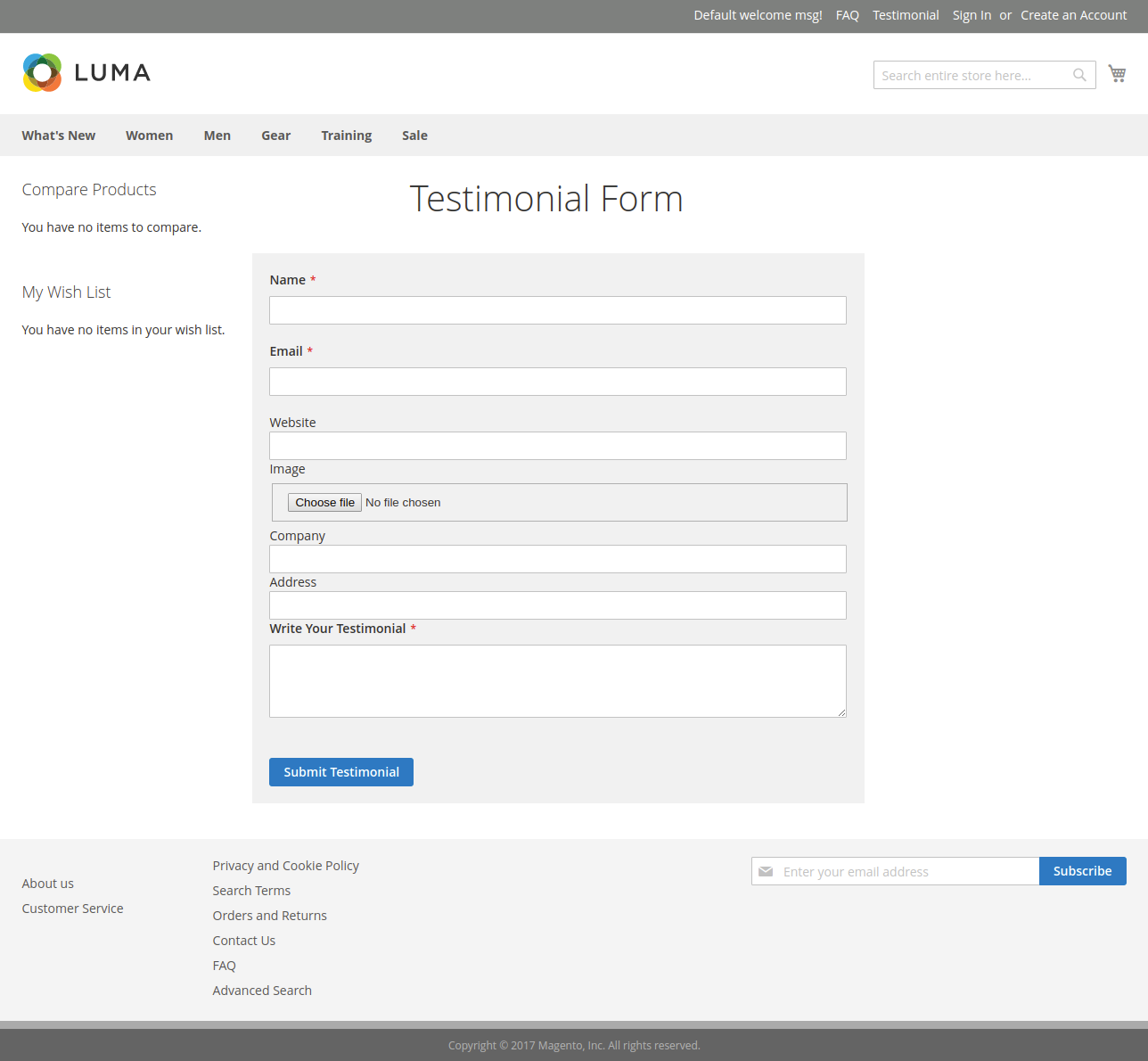The width and height of the screenshot is (1148, 1061).
Task: Click the Subscribe button
Action: coord(1082,871)
